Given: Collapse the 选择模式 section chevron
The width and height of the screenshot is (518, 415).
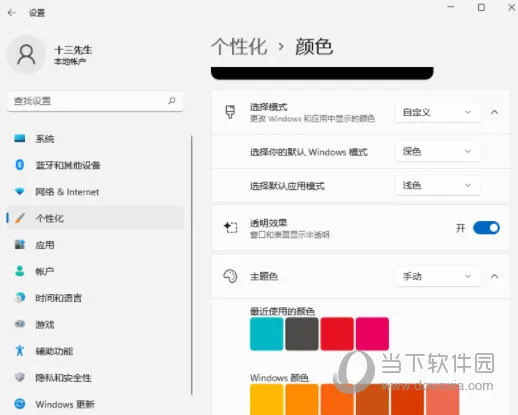Looking at the screenshot, I should pos(495,112).
